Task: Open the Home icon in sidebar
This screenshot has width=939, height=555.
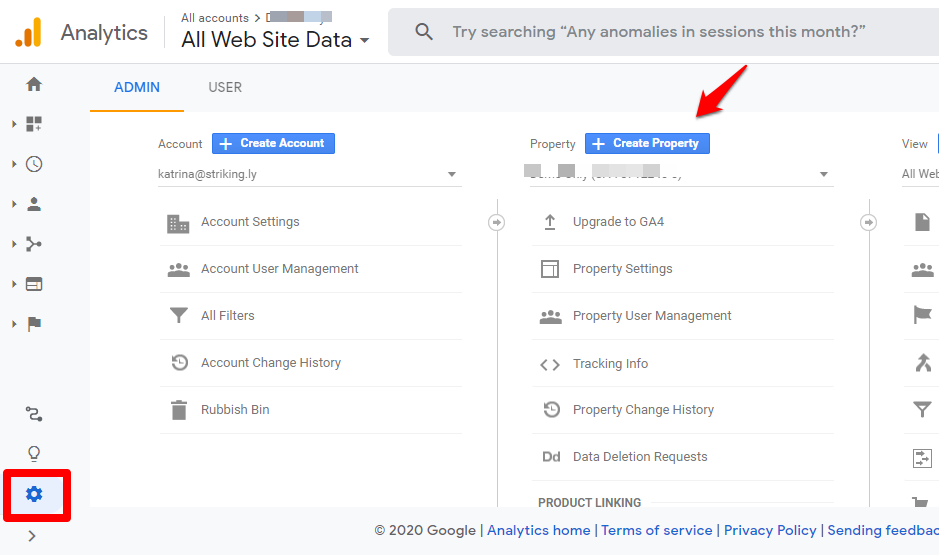Action: tap(34, 84)
